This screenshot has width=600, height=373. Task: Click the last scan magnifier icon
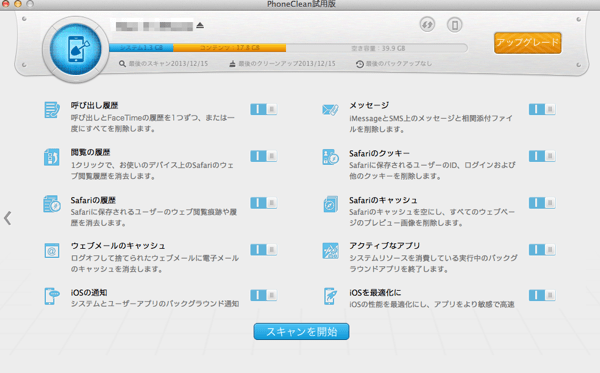tap(122, 64)
